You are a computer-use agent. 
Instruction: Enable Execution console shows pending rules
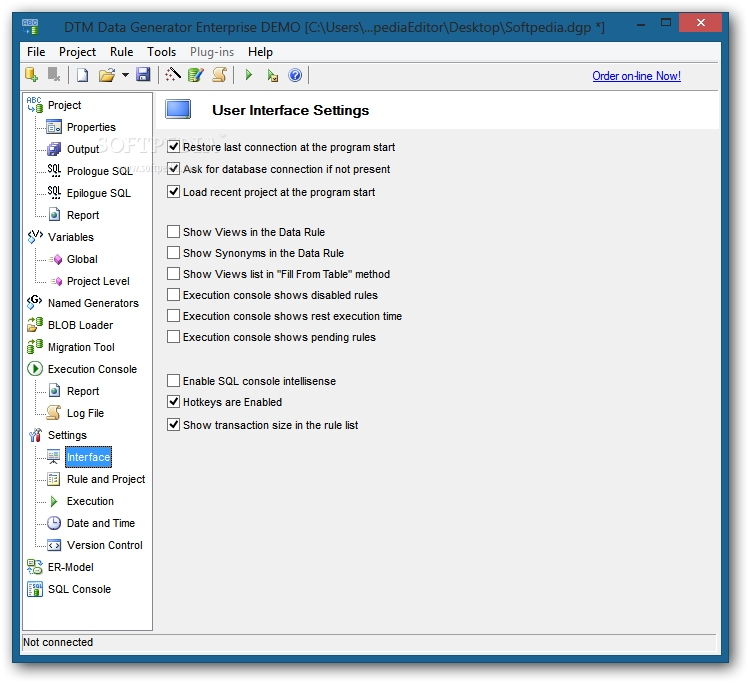tap(173, 337)
